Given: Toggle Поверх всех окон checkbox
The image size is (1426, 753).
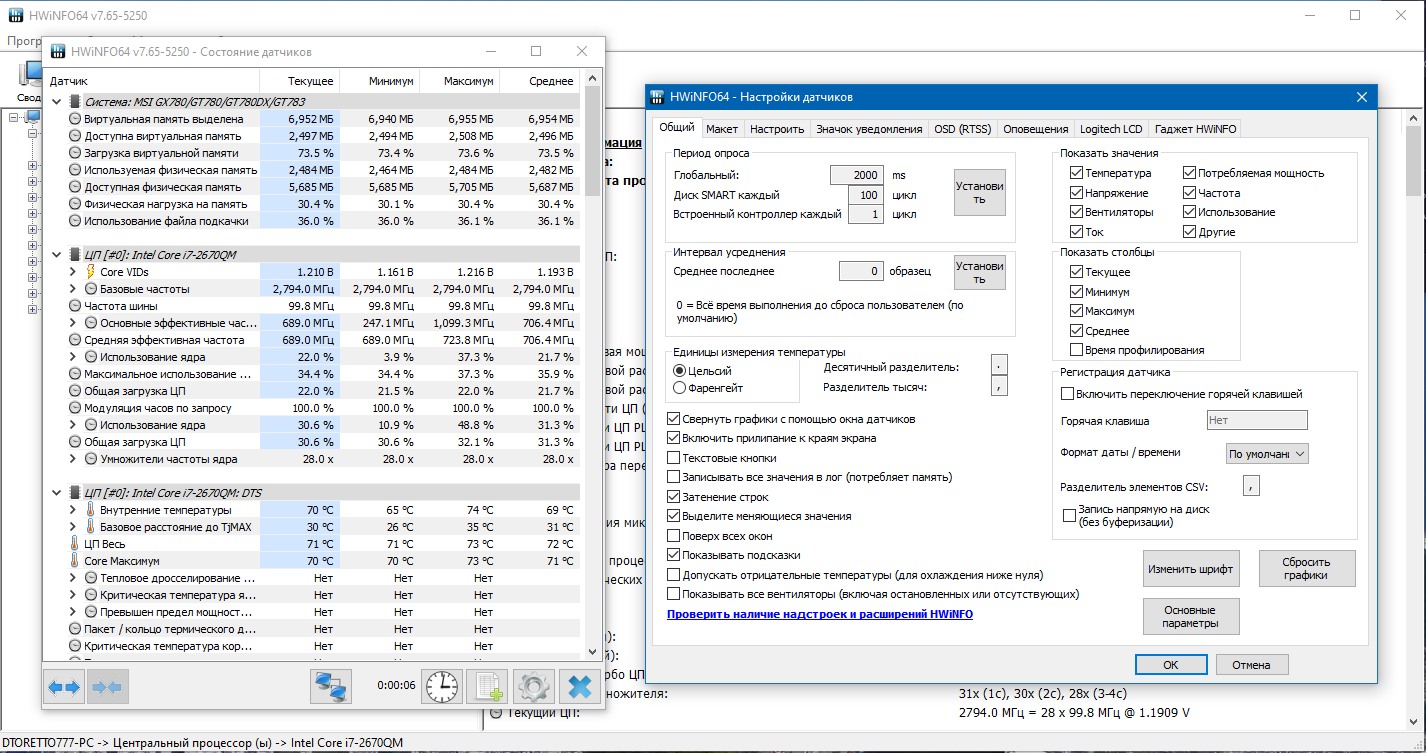Looking at the screenshot, I should coord(674,536).
